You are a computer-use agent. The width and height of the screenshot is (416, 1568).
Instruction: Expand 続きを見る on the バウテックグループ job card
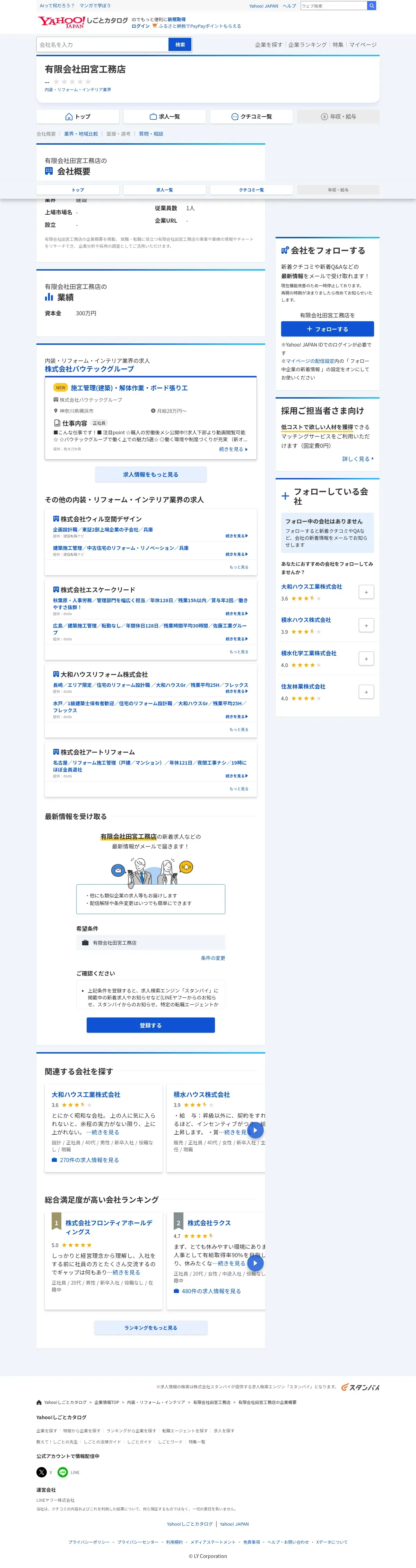click(x=234, y=449)
